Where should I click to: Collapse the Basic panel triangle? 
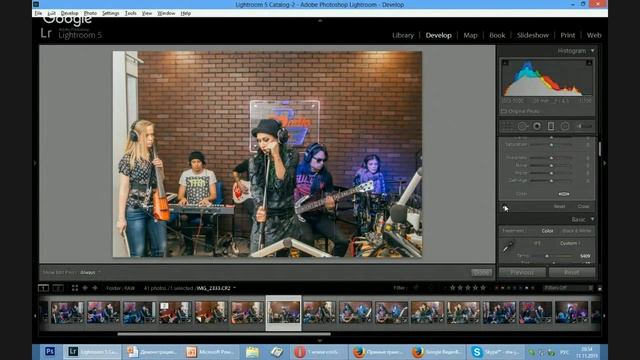coord(593,219)
